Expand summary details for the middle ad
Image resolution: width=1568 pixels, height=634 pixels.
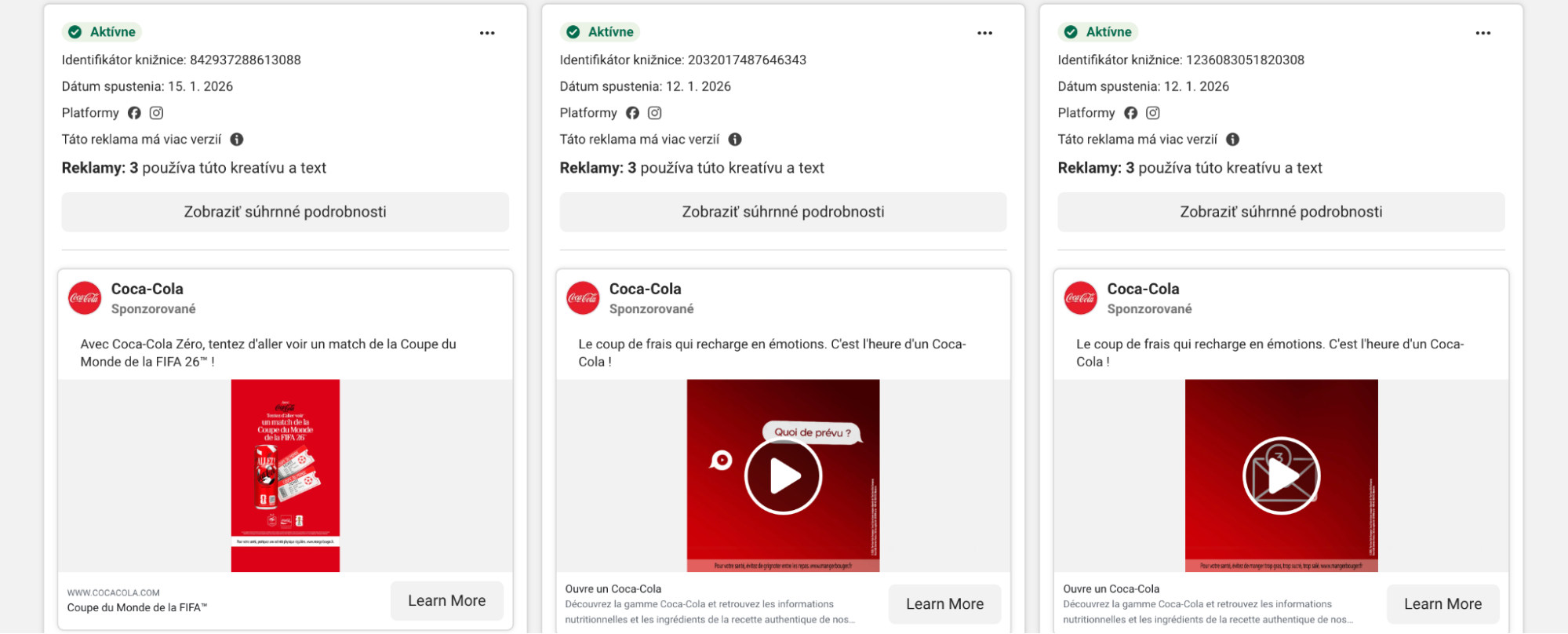click(x=783, y=212)
